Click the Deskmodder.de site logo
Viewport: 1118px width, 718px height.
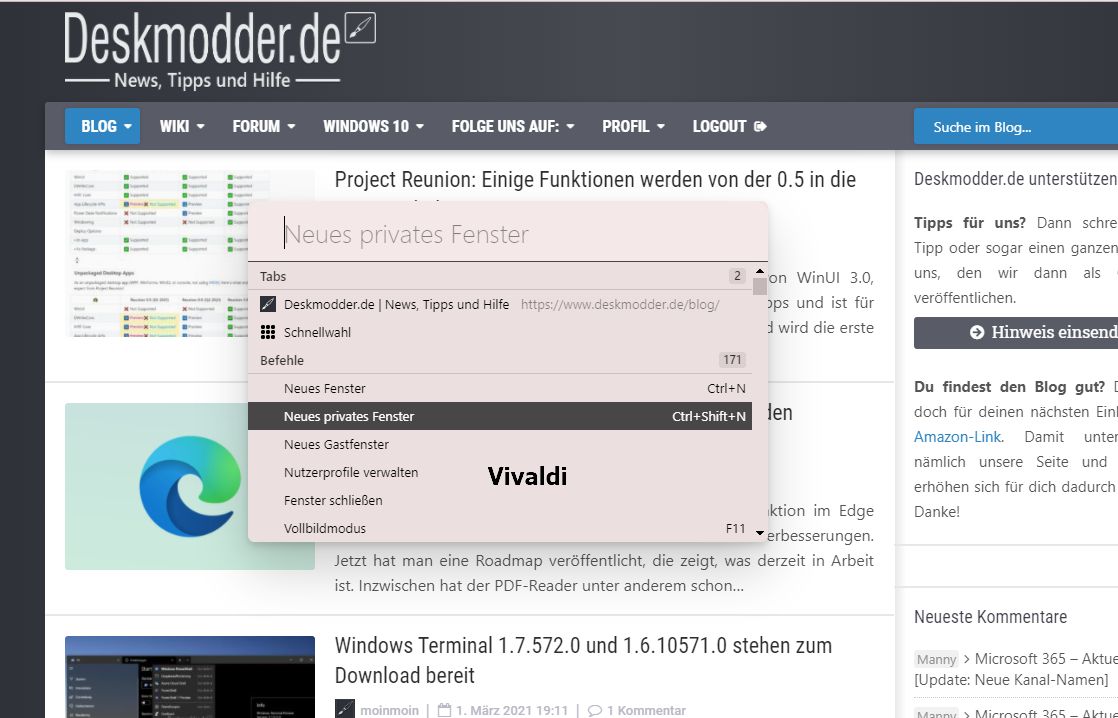[x=202, y=50]
